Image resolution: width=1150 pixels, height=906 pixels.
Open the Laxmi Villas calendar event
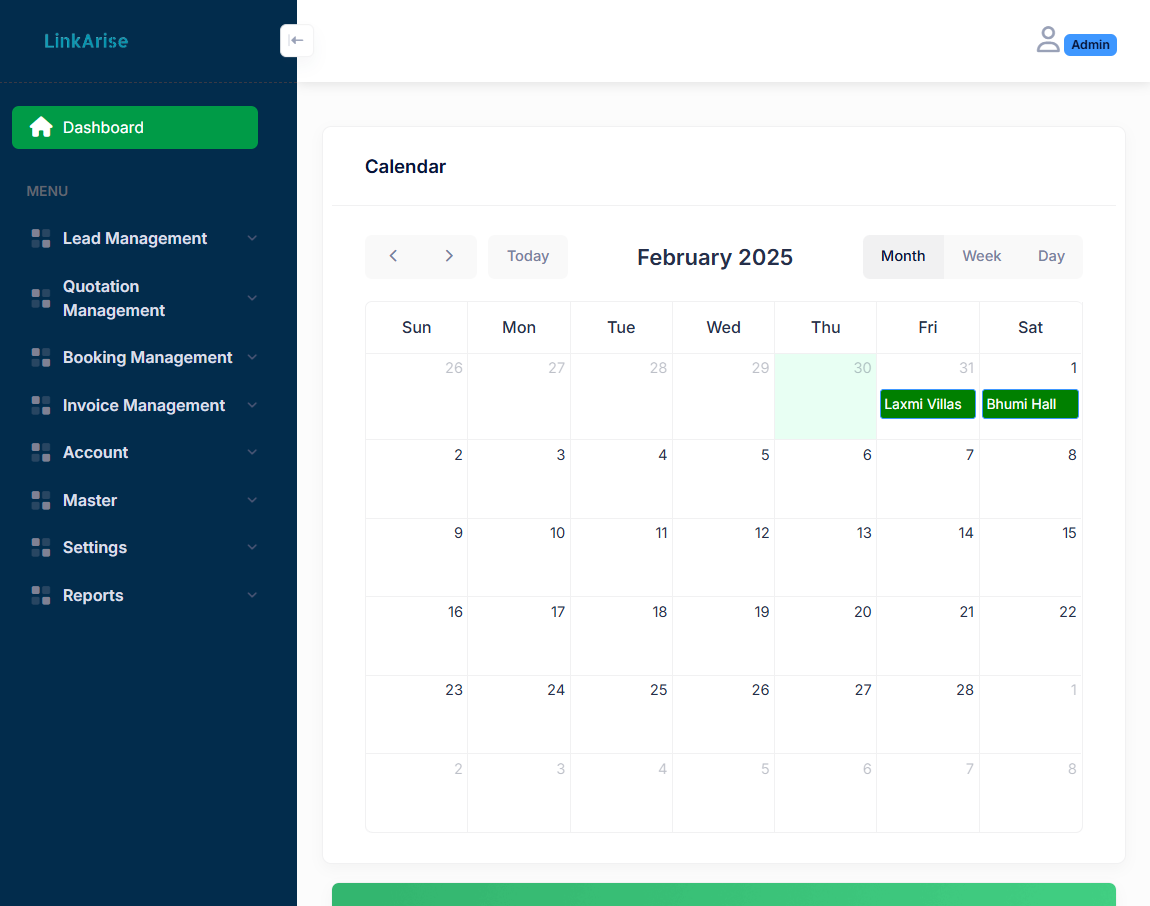(x=927, y=404)
